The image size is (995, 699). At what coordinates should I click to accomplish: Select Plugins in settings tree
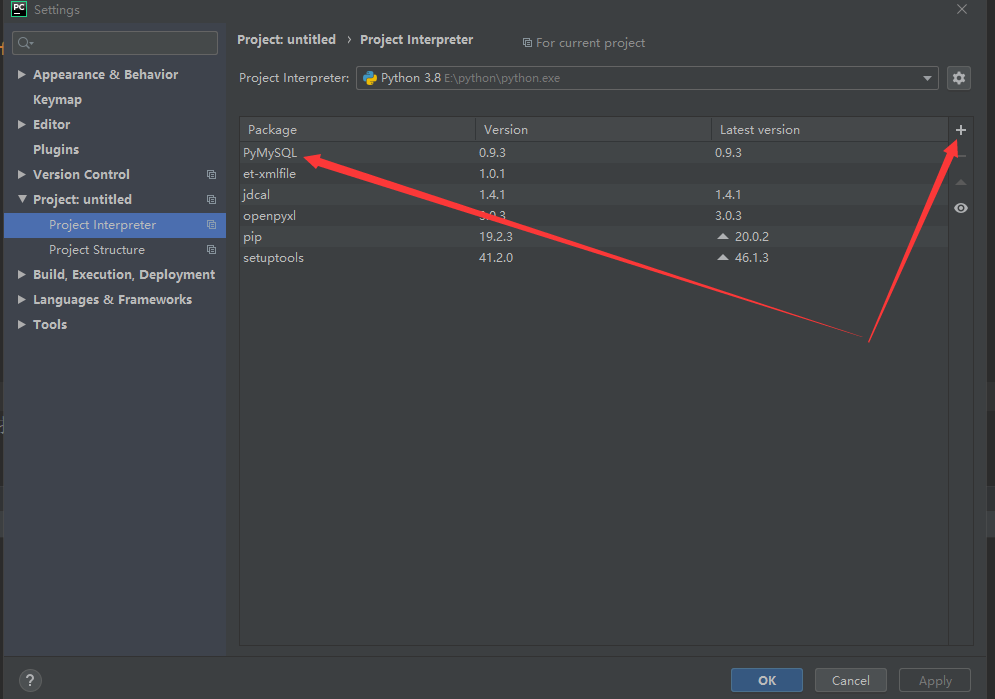(56, 150)
